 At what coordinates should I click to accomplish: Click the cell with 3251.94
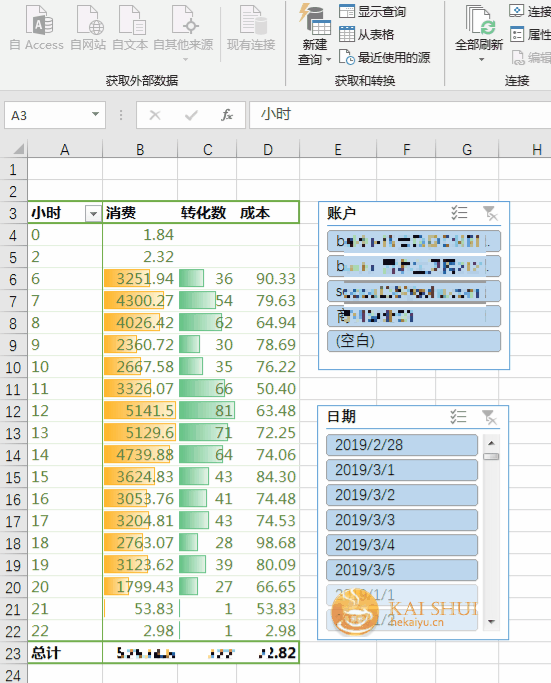pos(140,278)
